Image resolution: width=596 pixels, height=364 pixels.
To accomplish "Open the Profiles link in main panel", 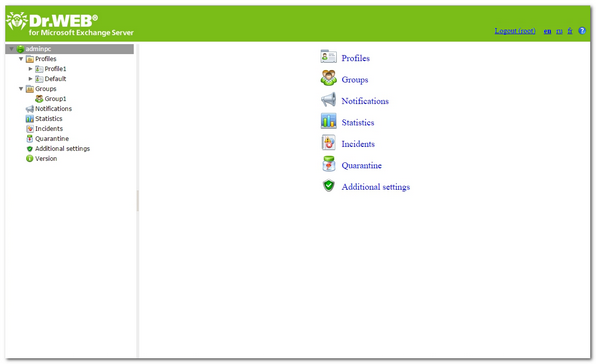I will [355, 58].
